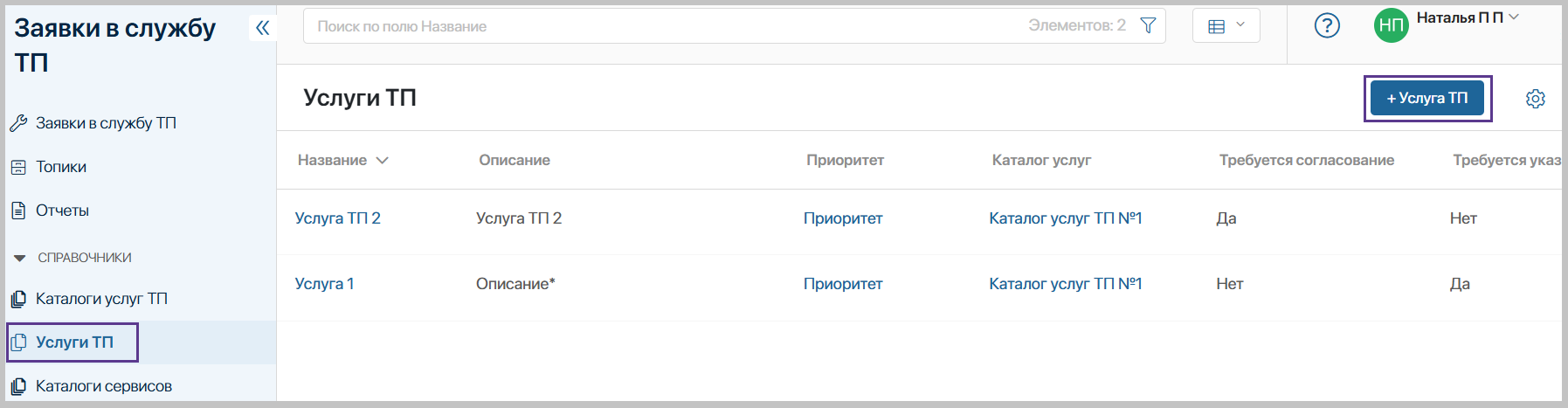Viewport: 1568px width, 408px height.
Task: Open the Услуга 1 record link
Action: click(324, 284)
